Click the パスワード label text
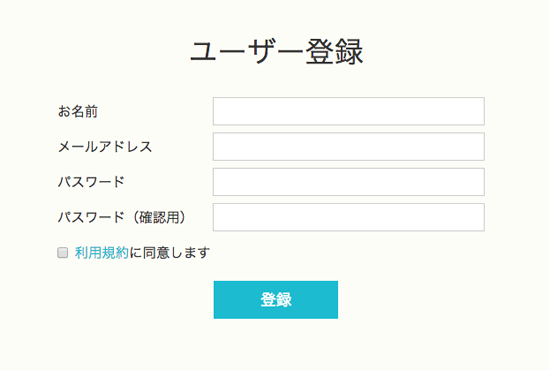 91,182
